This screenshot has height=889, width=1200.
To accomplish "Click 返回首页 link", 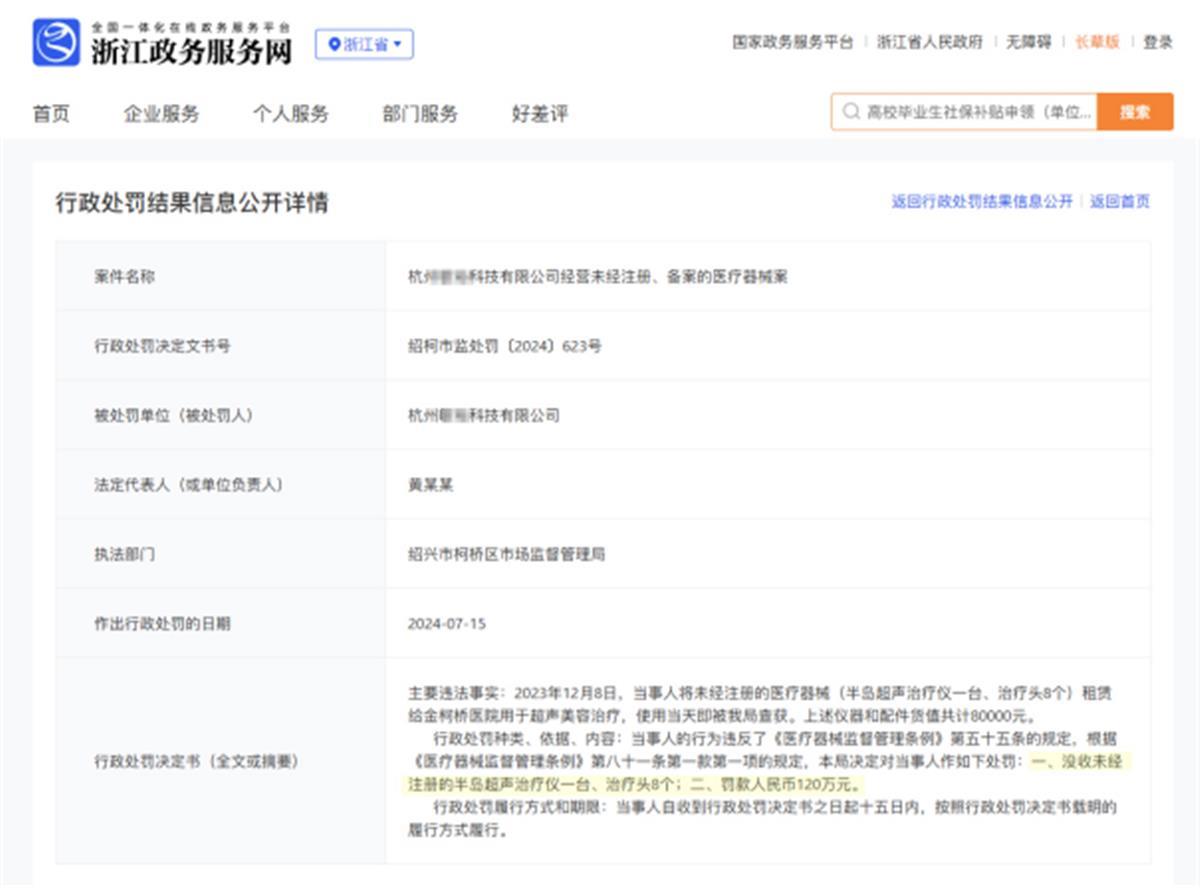I will (1120, 202).
